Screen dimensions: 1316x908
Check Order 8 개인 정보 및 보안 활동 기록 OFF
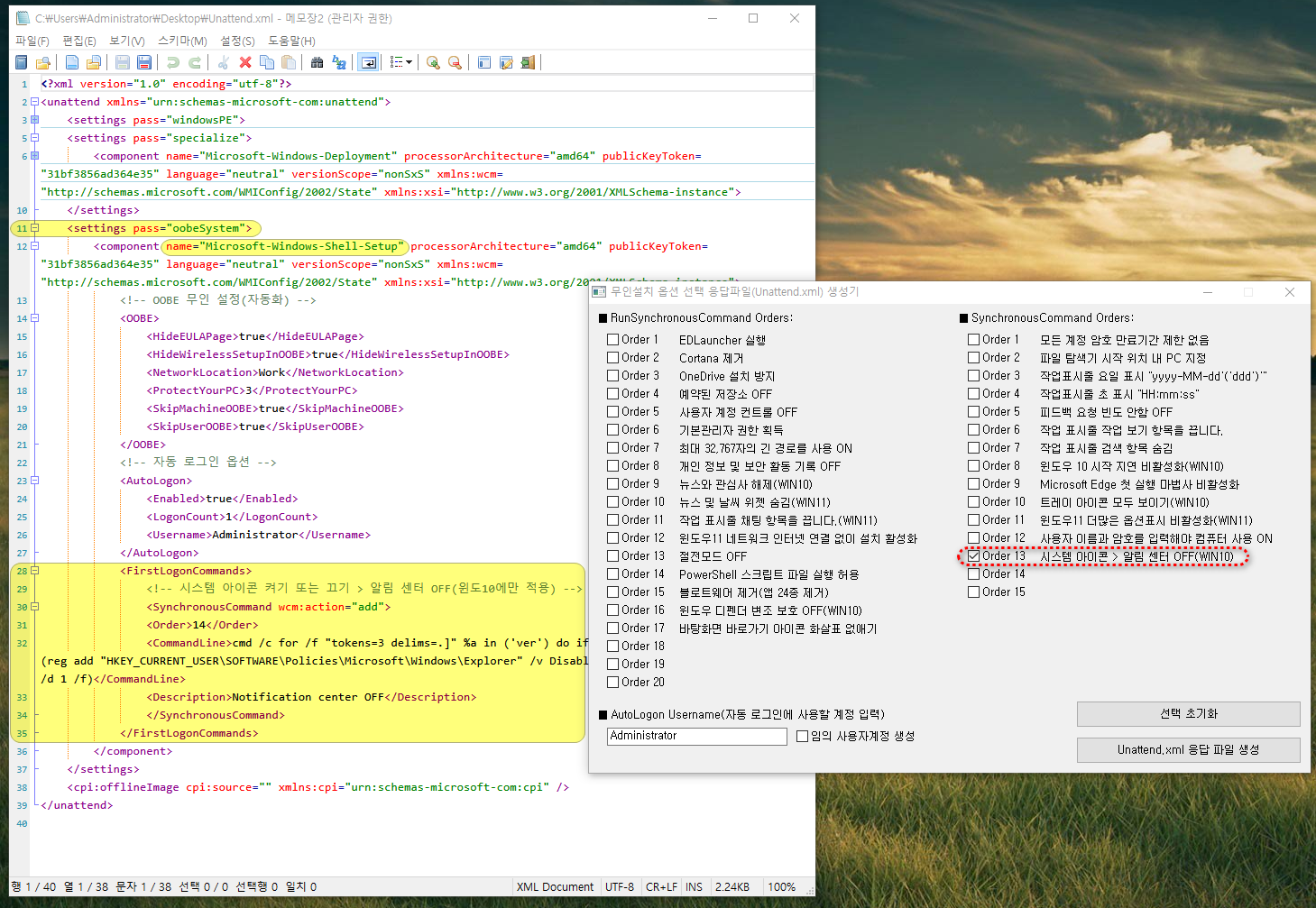point(612,466)
